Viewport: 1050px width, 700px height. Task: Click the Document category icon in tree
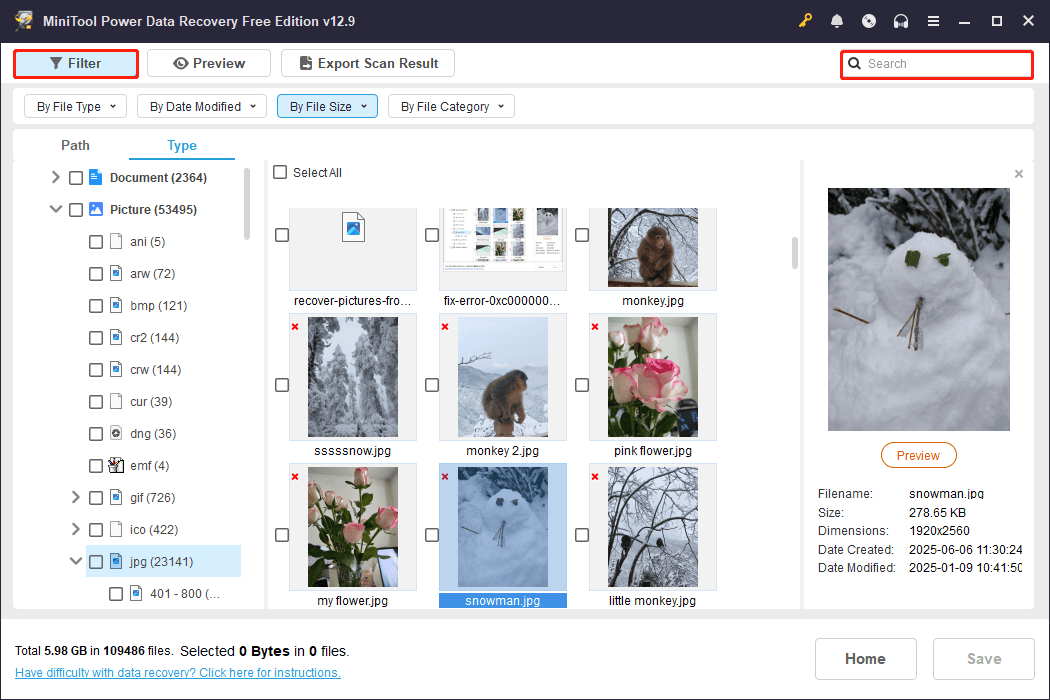96,178
